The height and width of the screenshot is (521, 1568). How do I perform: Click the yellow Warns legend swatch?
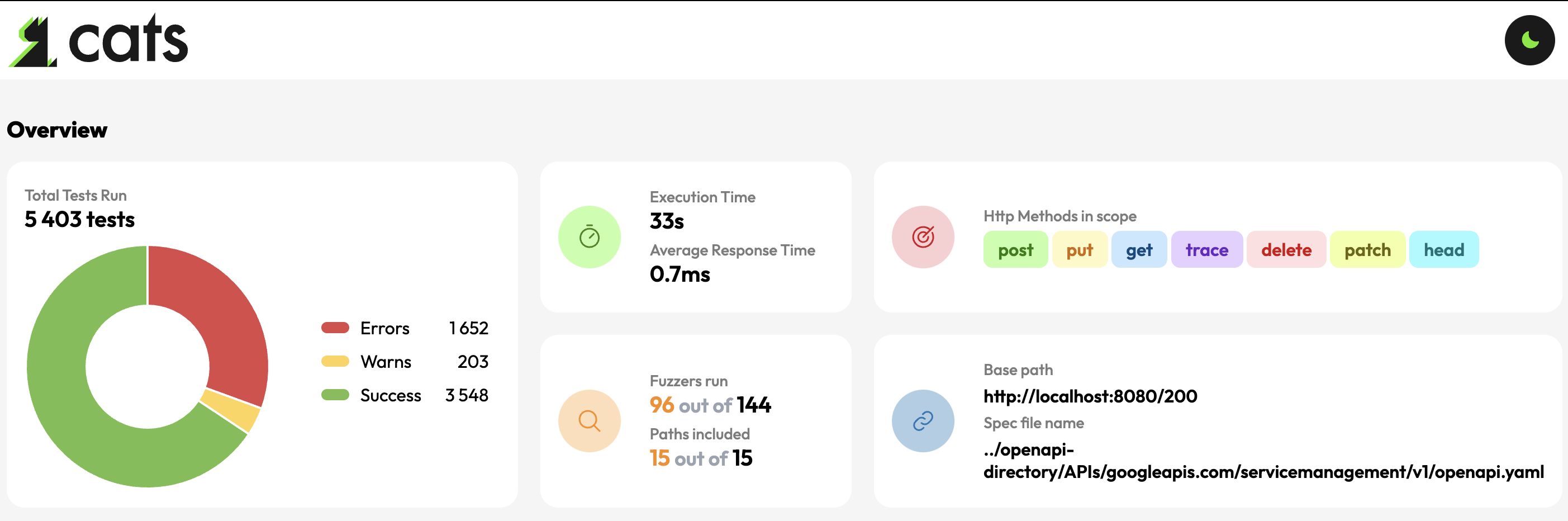335,362
